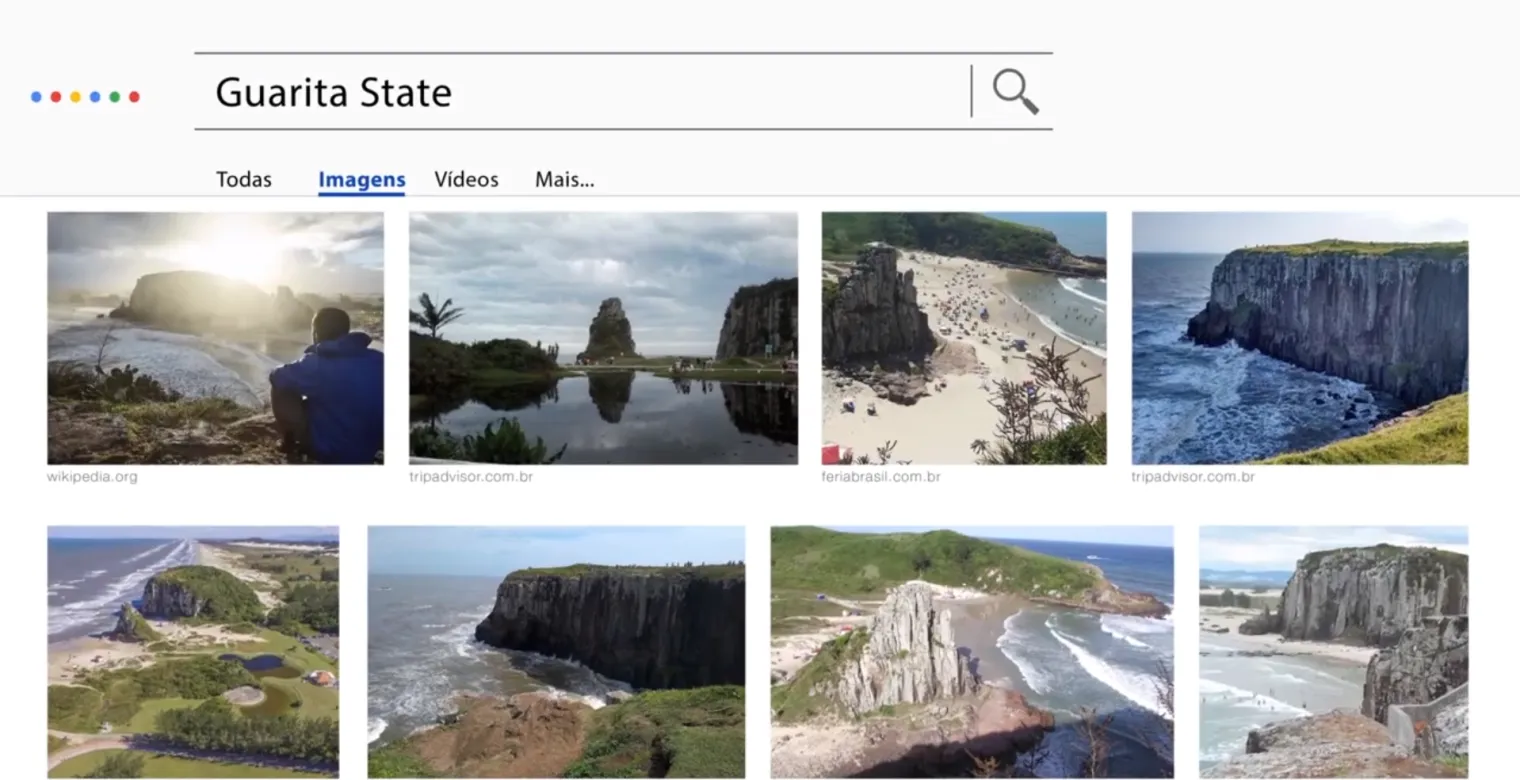The image size is (1520, 780).
Task: Switch to the Todas tab
Action: pos(244,180)
